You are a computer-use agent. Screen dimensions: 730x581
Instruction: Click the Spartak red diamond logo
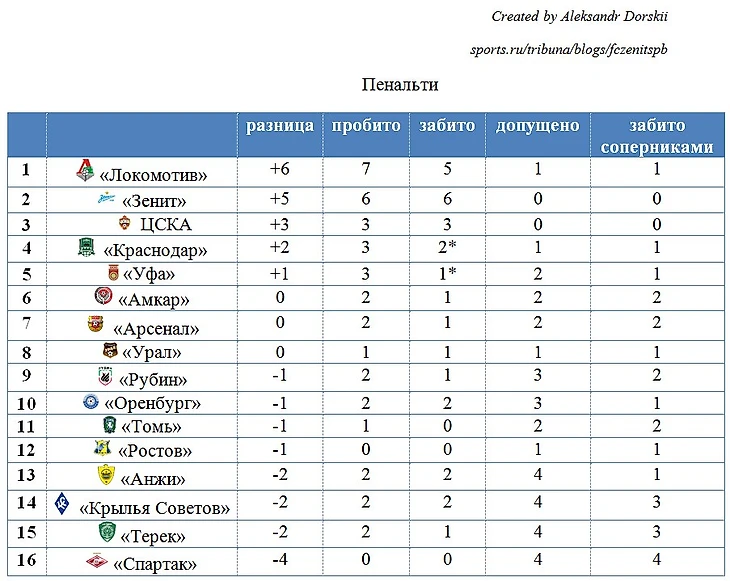[x=97, y=561]
